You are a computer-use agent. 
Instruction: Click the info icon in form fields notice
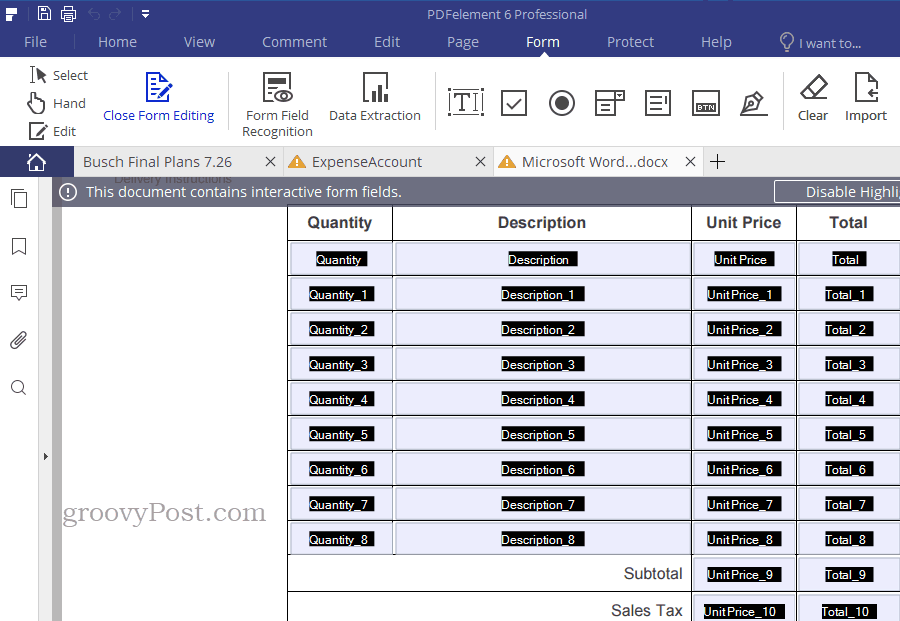point(68,192)
